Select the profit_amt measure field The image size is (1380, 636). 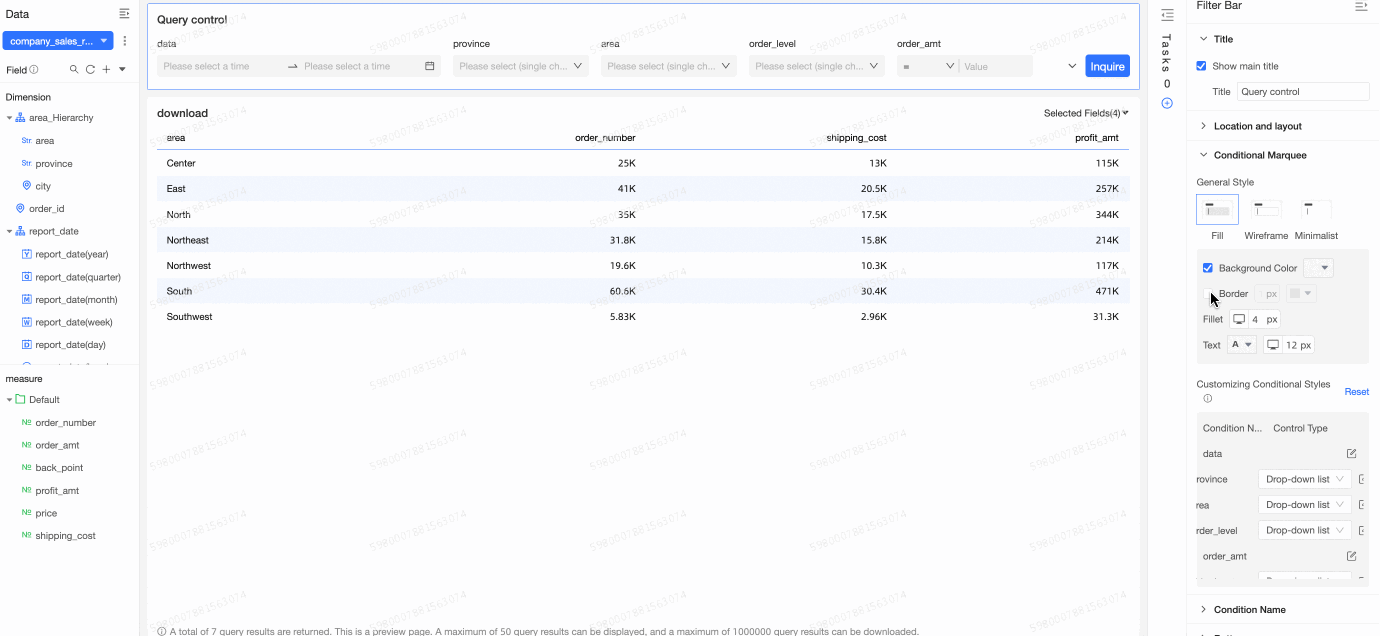pos(57,491)
